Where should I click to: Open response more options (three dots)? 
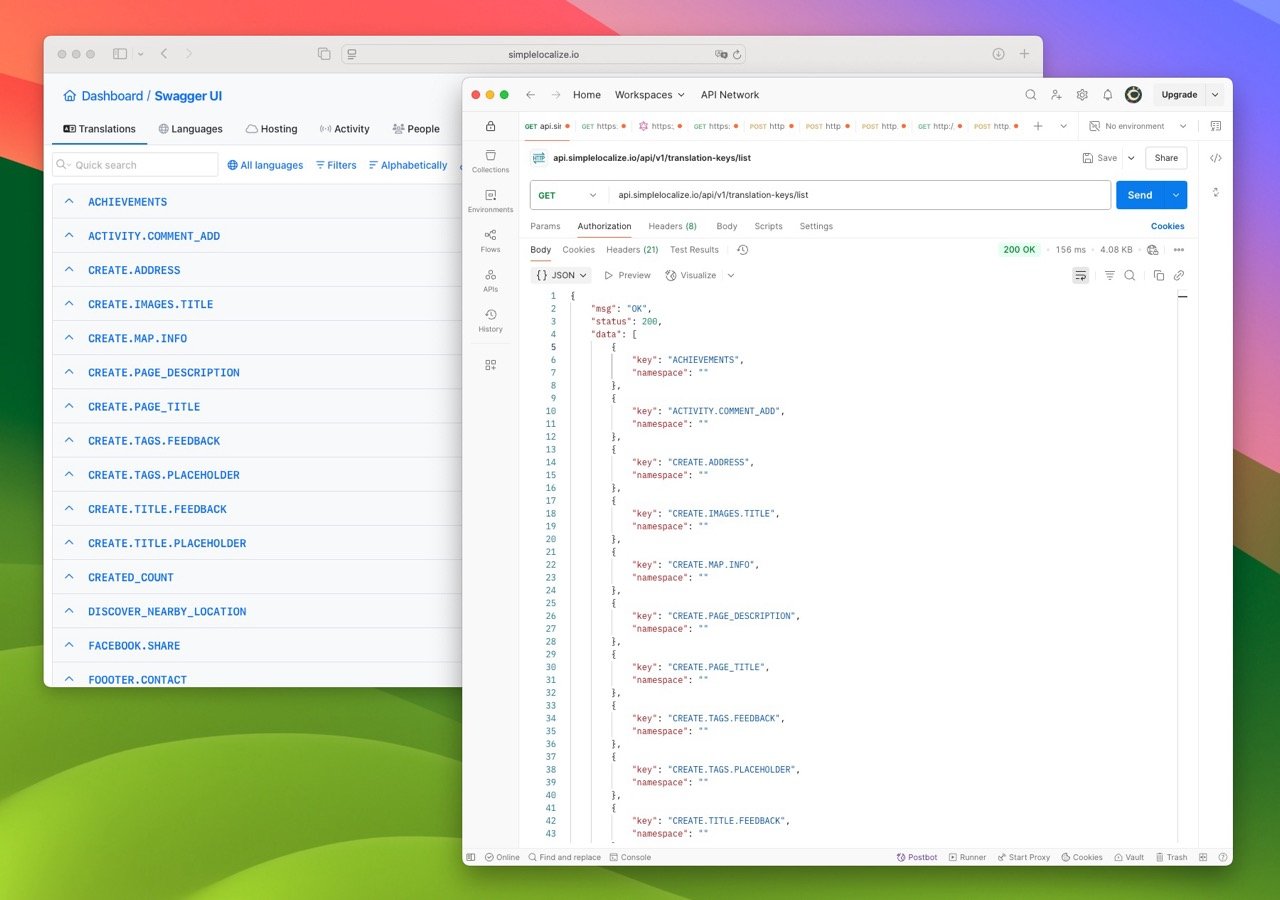point(1179,250)
